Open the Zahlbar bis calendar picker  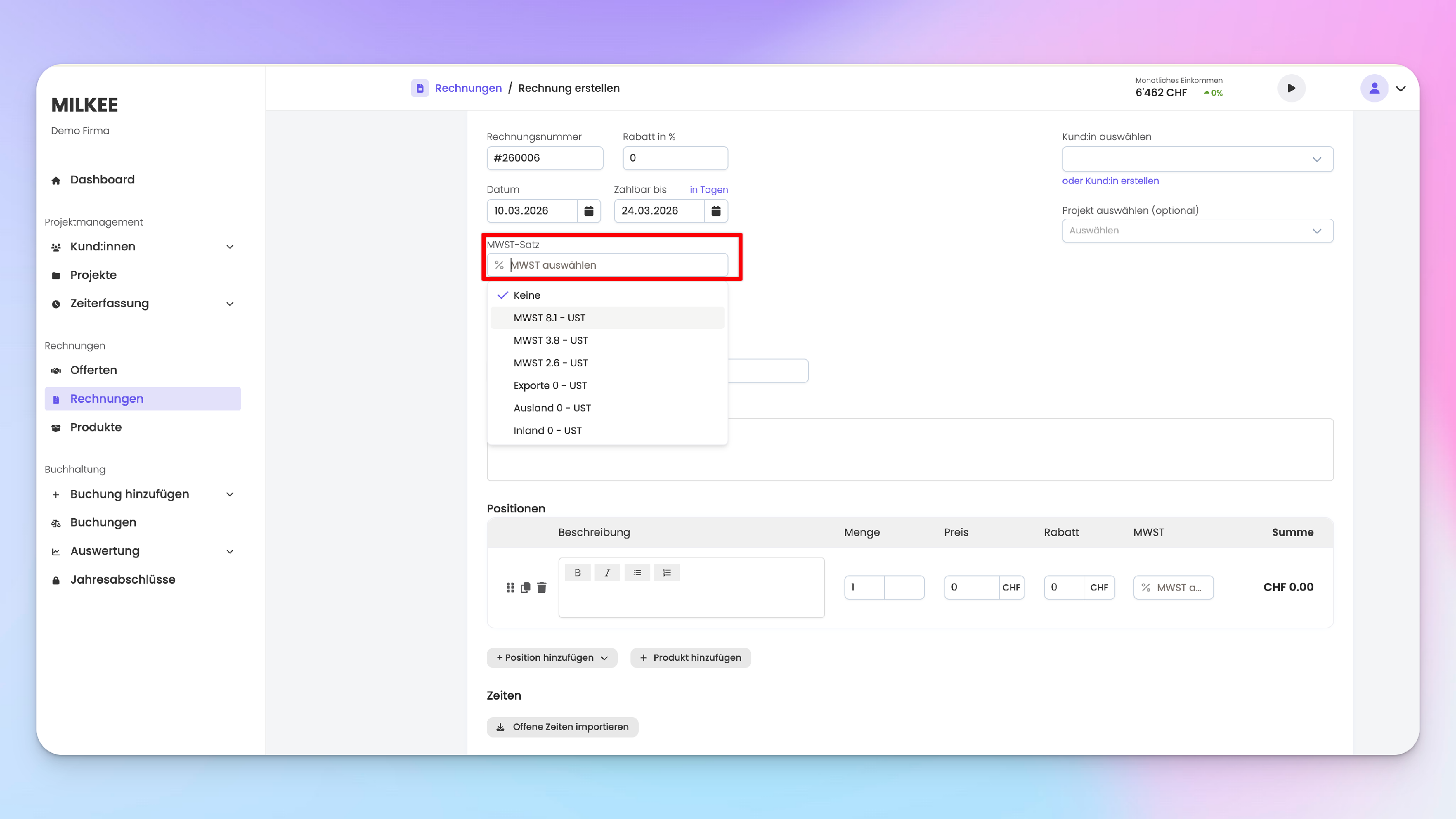coord(715,211)
